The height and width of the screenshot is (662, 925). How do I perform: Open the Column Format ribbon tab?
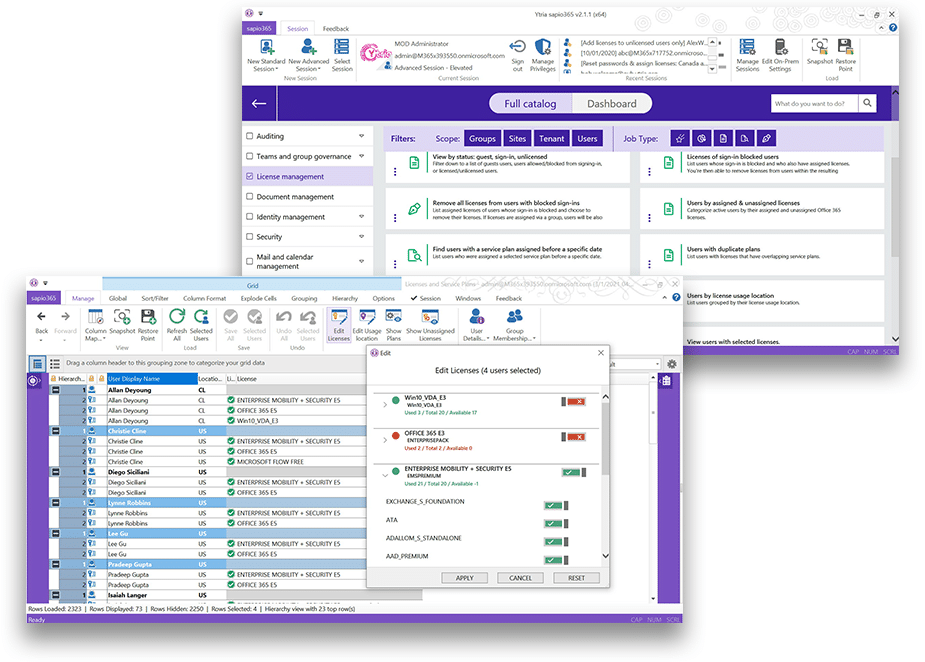coord(204,299)
